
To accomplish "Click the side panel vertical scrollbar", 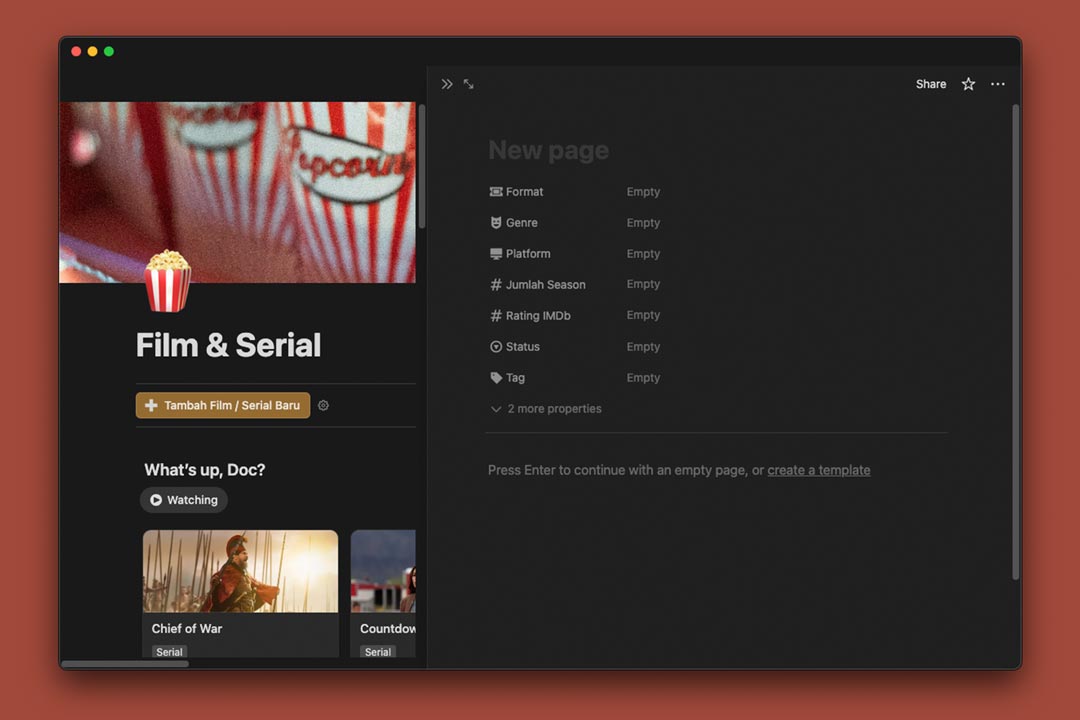I will (x=1015, y=342).
